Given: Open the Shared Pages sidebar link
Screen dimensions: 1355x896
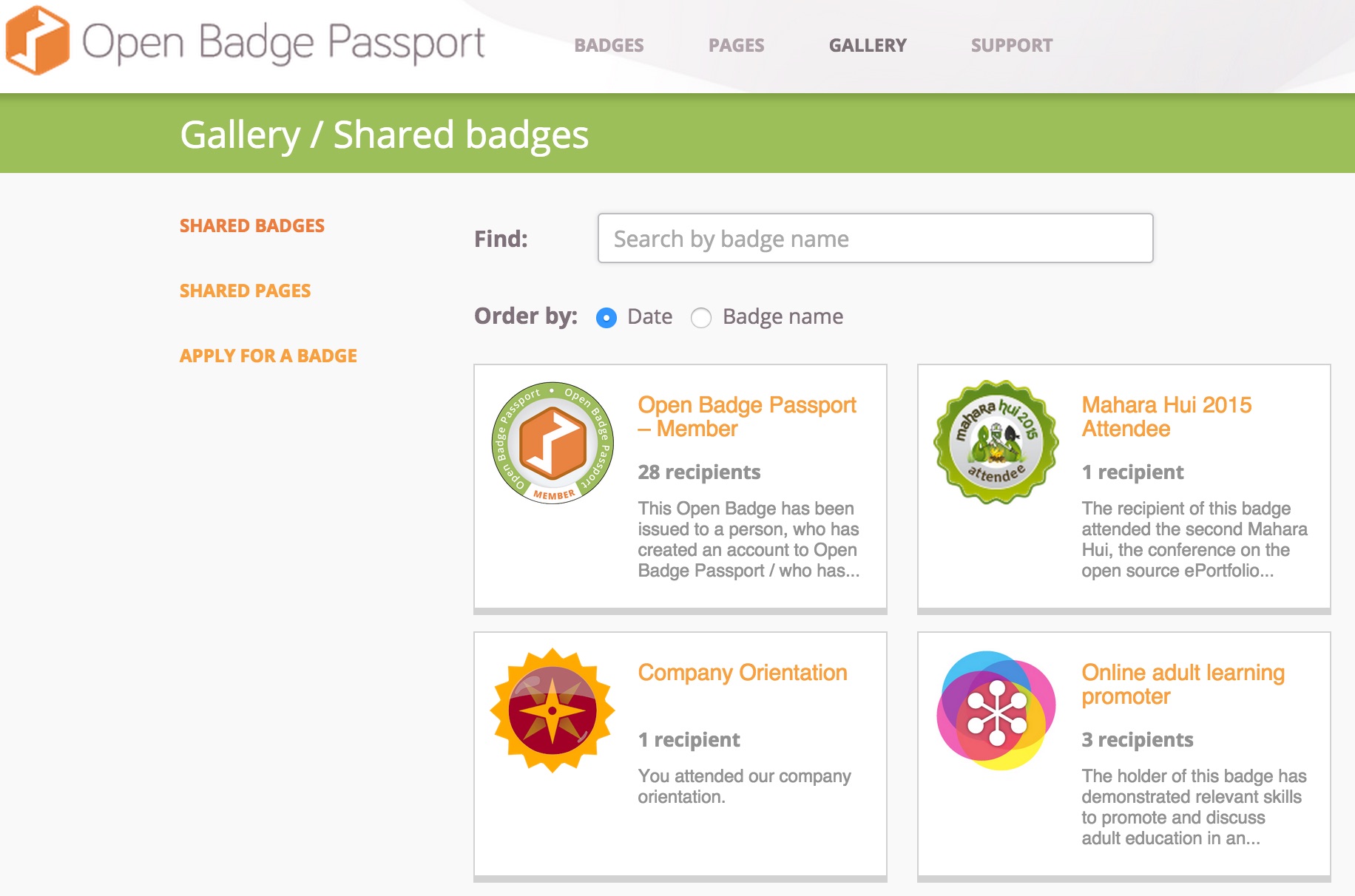Looking at the screenshot, I should pyautogui.click(x=245, y=291).
